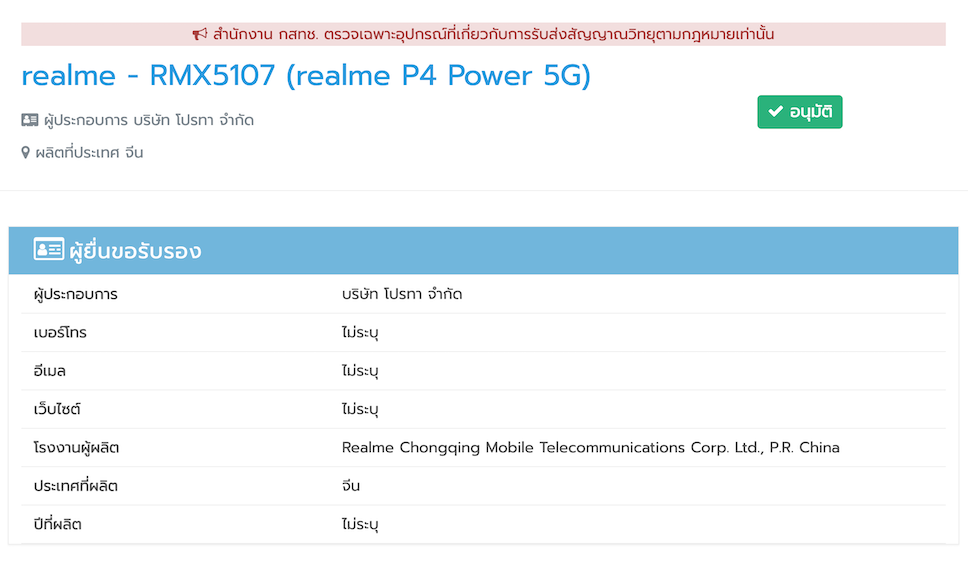This screenshot has height=563, width=968.
Task: Click the ID card icon beside ผู้ประกอบการ subtitle
Action: coord(30,120)
